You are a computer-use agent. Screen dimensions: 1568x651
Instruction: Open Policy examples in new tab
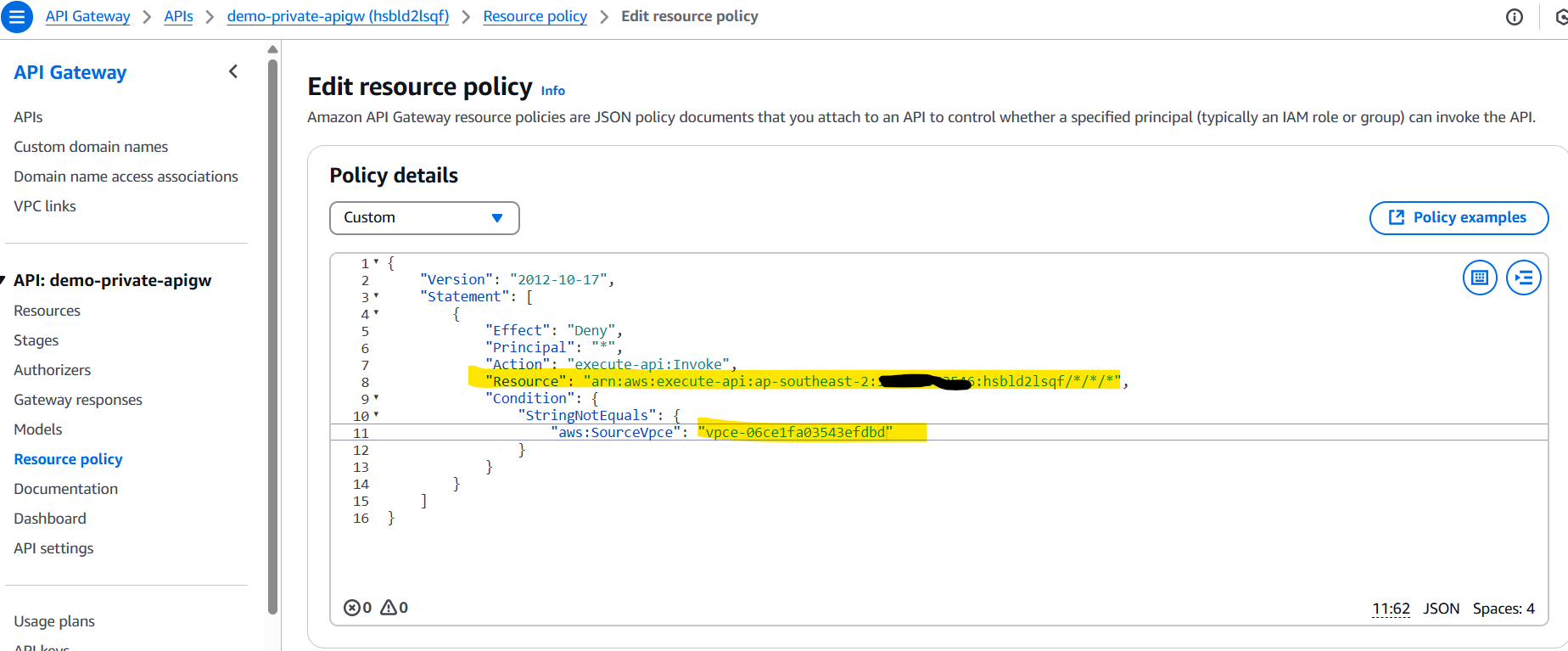click(x=1459, y=217)
